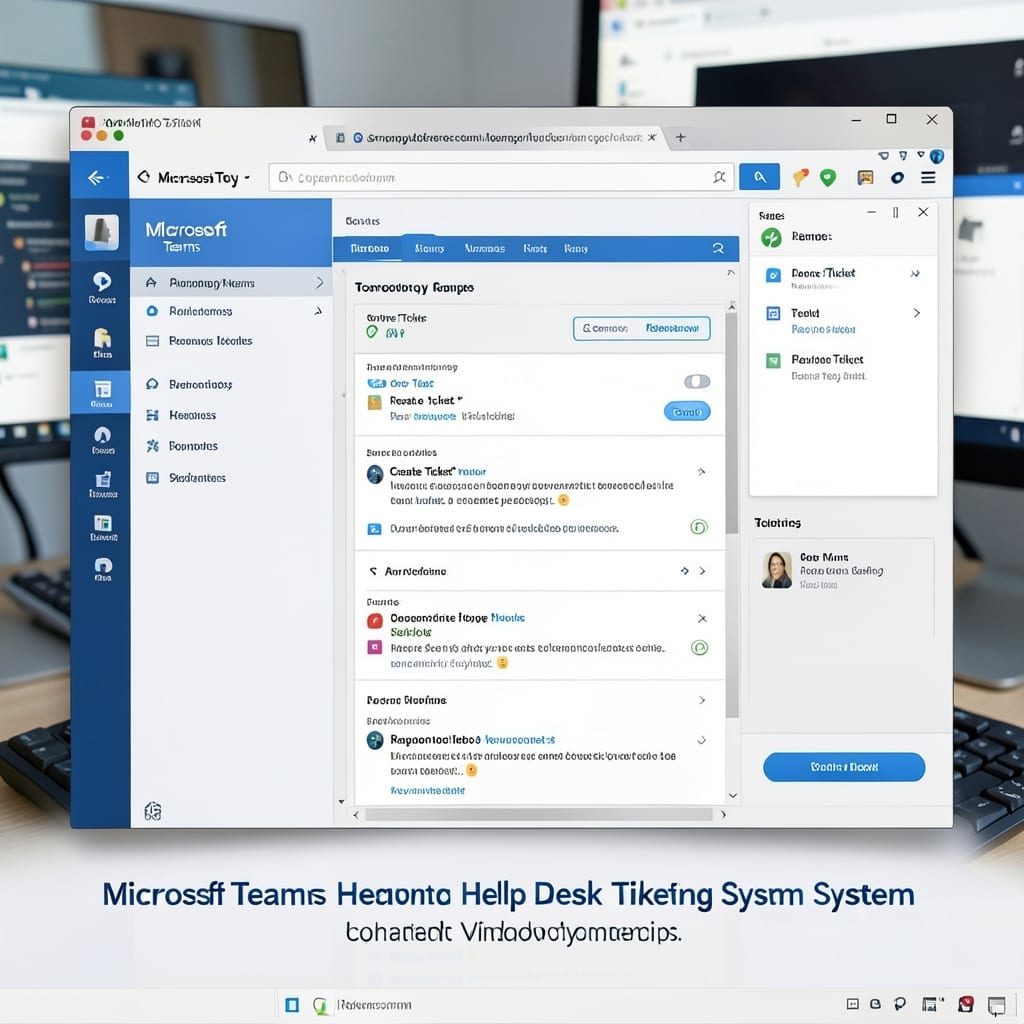Click the blue round profile badge at top right
This screenshot has width=1024, height=1024.
click(936, 156)
